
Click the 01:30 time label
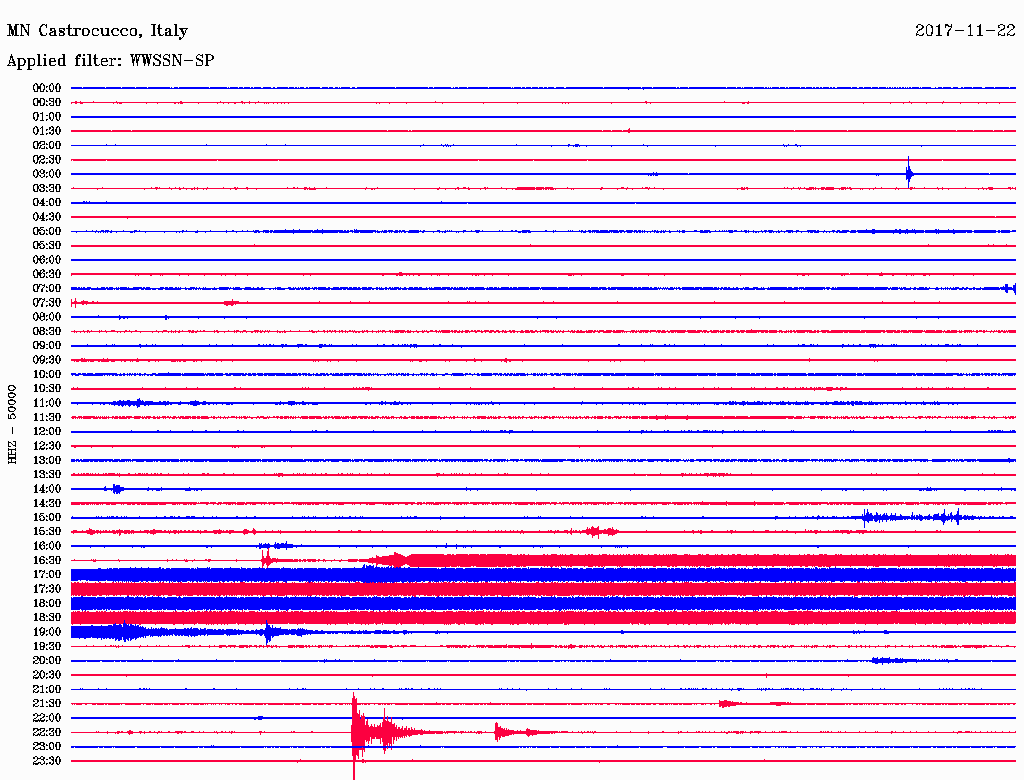click(47, 131)
